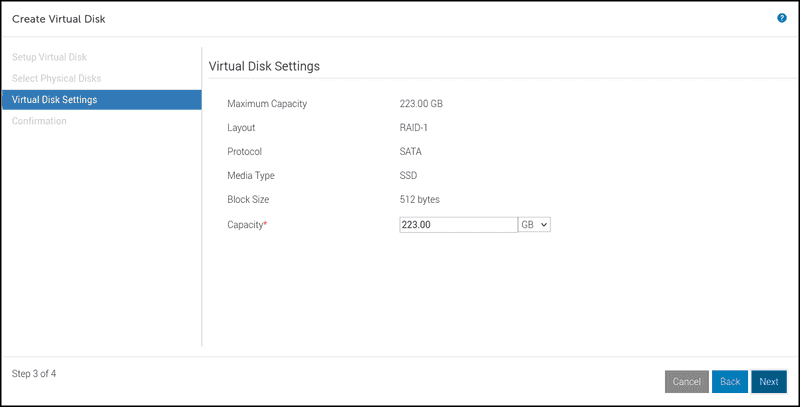Click the Virtual Disk Settings panel heading
This screenshot has height=407, width=800.
click(263, 66)
